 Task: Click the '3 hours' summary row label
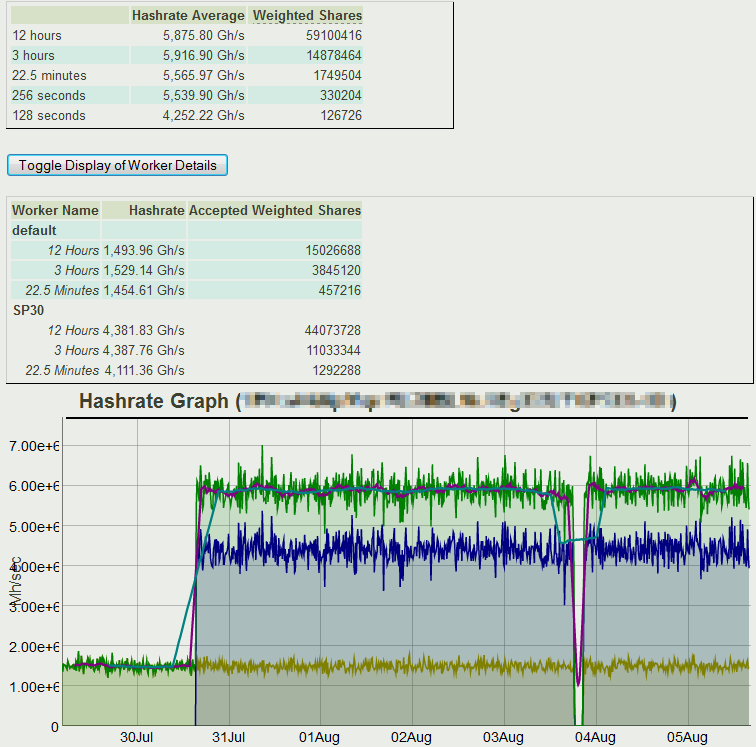pyautogui.click(x=33, y=55)
